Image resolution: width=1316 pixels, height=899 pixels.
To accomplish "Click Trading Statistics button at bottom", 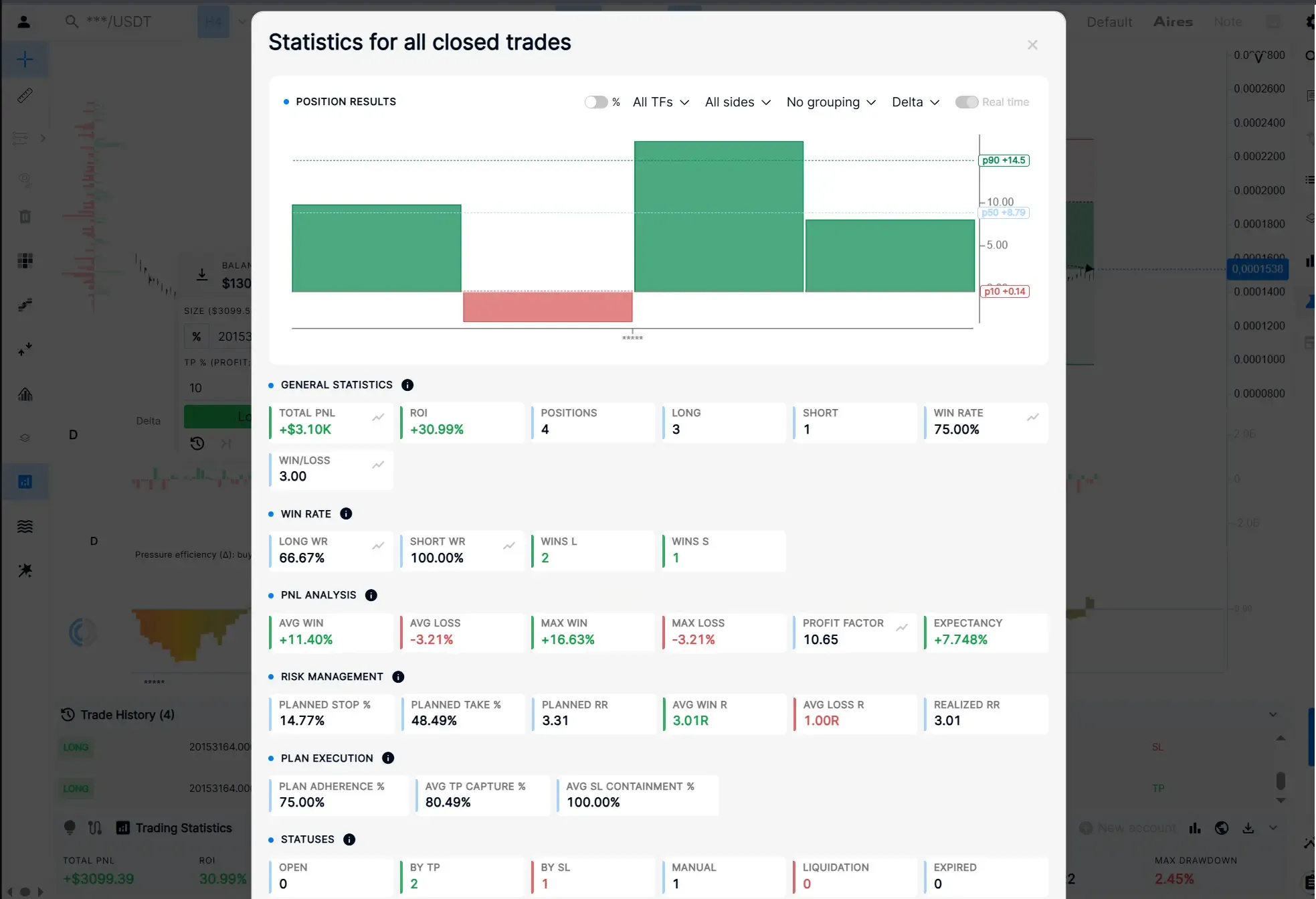I will click(x=174, y=828).
